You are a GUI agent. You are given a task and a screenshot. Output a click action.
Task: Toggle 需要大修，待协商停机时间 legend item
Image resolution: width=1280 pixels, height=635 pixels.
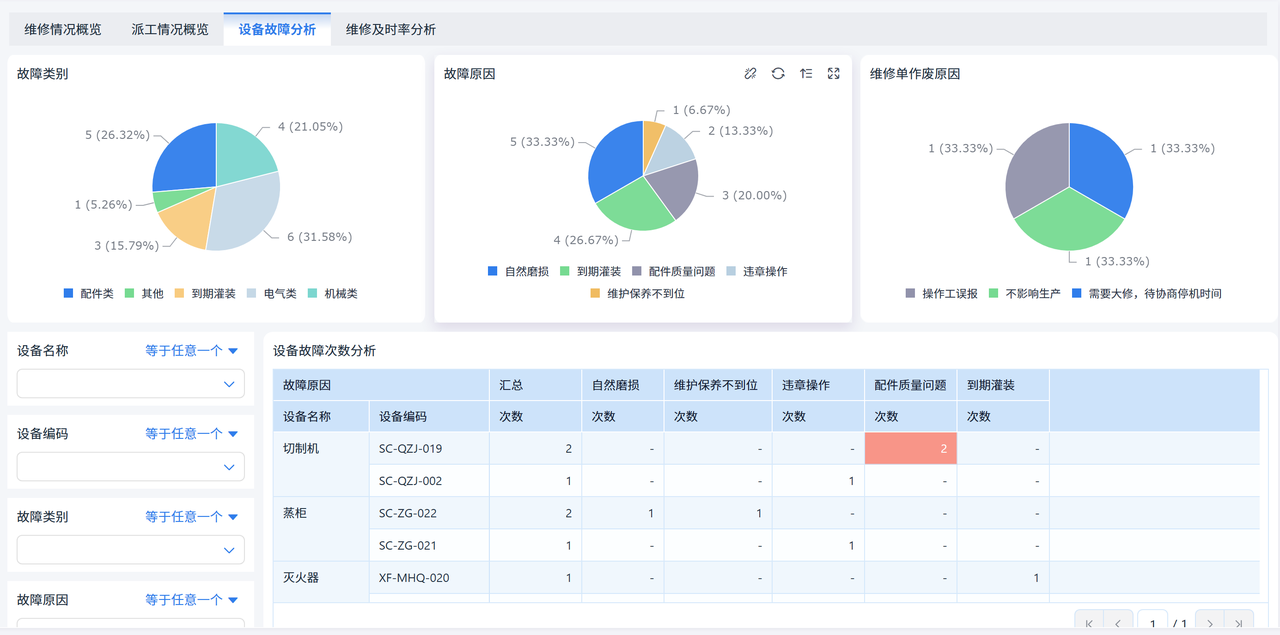tap(1147, 293)
